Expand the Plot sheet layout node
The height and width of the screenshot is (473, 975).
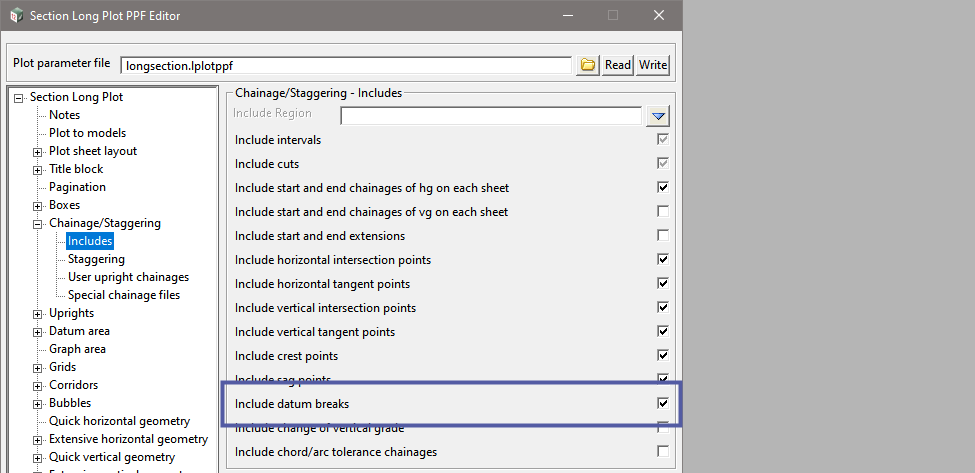(38, 152)
